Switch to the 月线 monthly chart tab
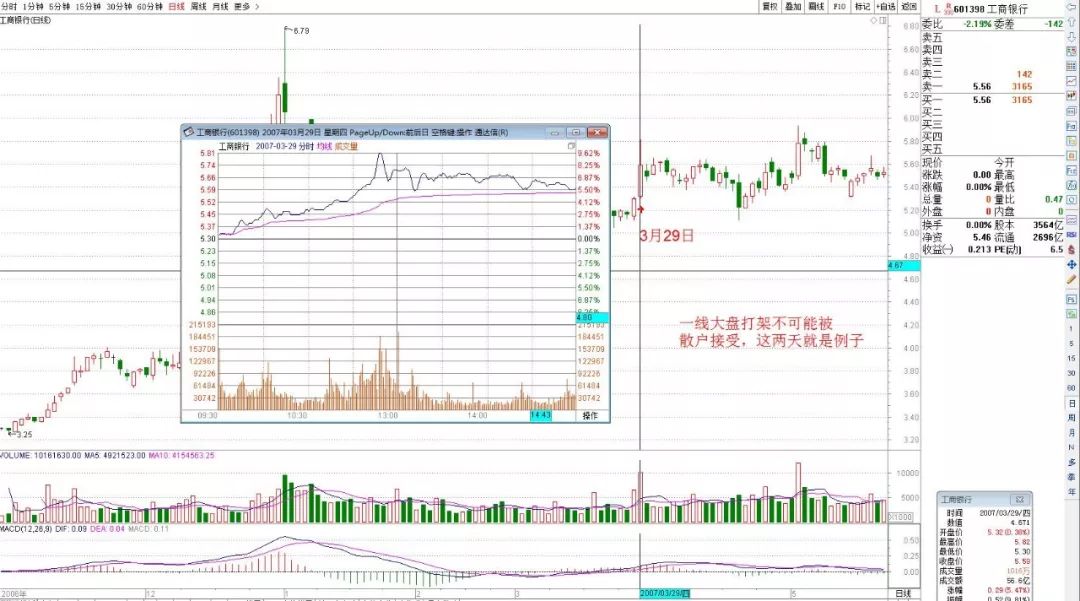Viewport: 1080px width, 601px height. pos(220,6)
